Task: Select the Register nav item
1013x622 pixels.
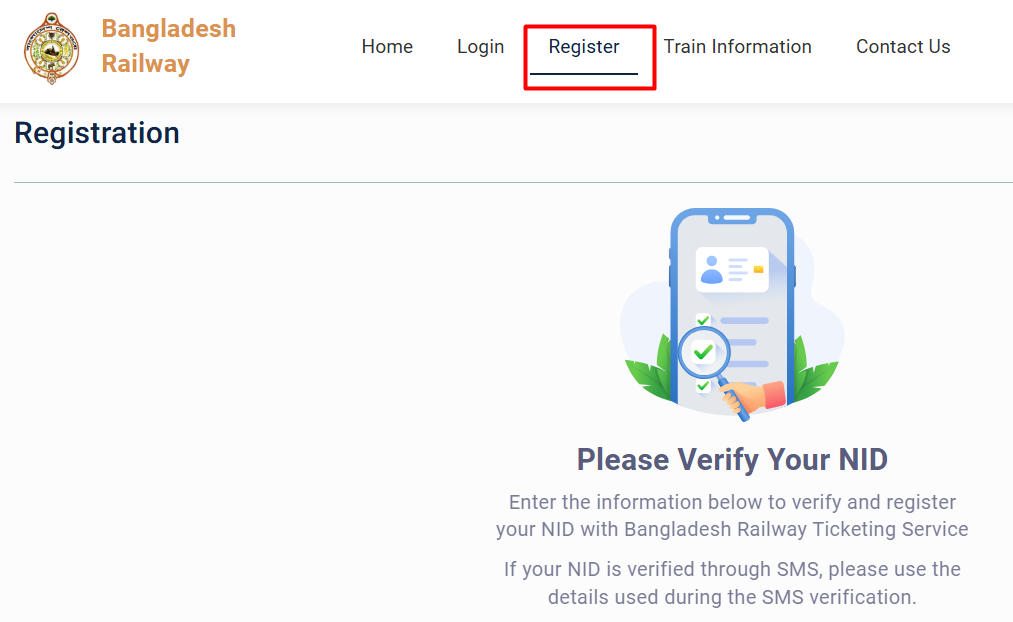Action: click(584, 47)
